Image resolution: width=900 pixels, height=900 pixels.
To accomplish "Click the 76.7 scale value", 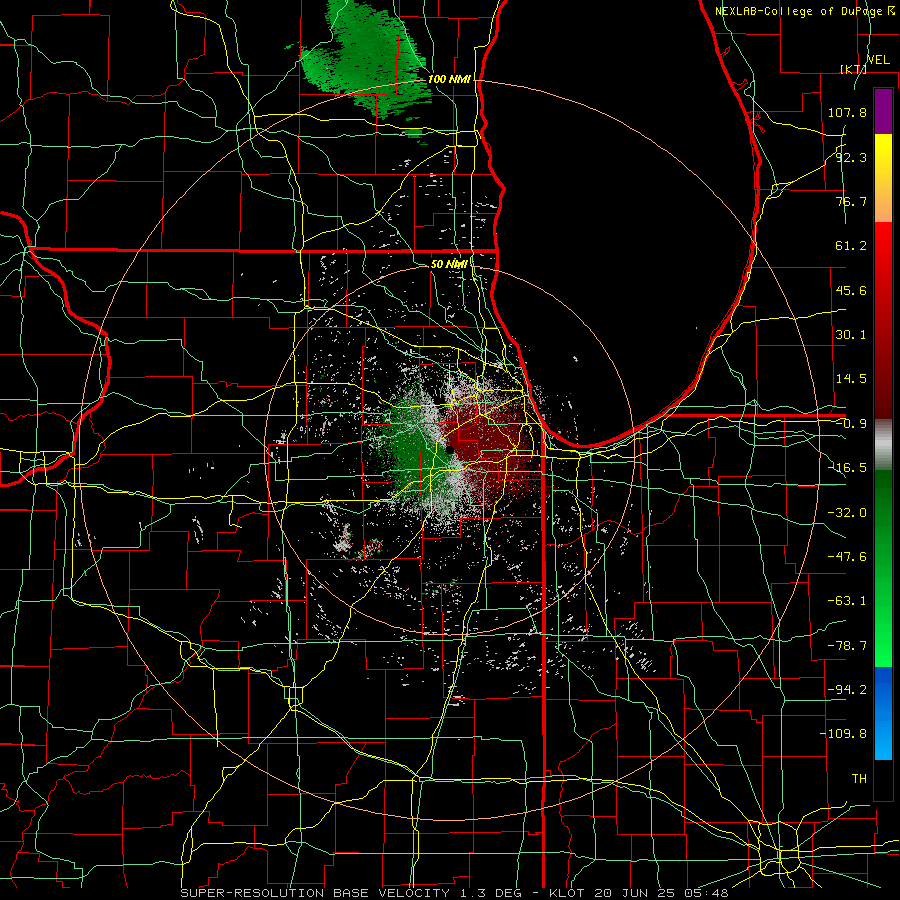I will (851, 201).
